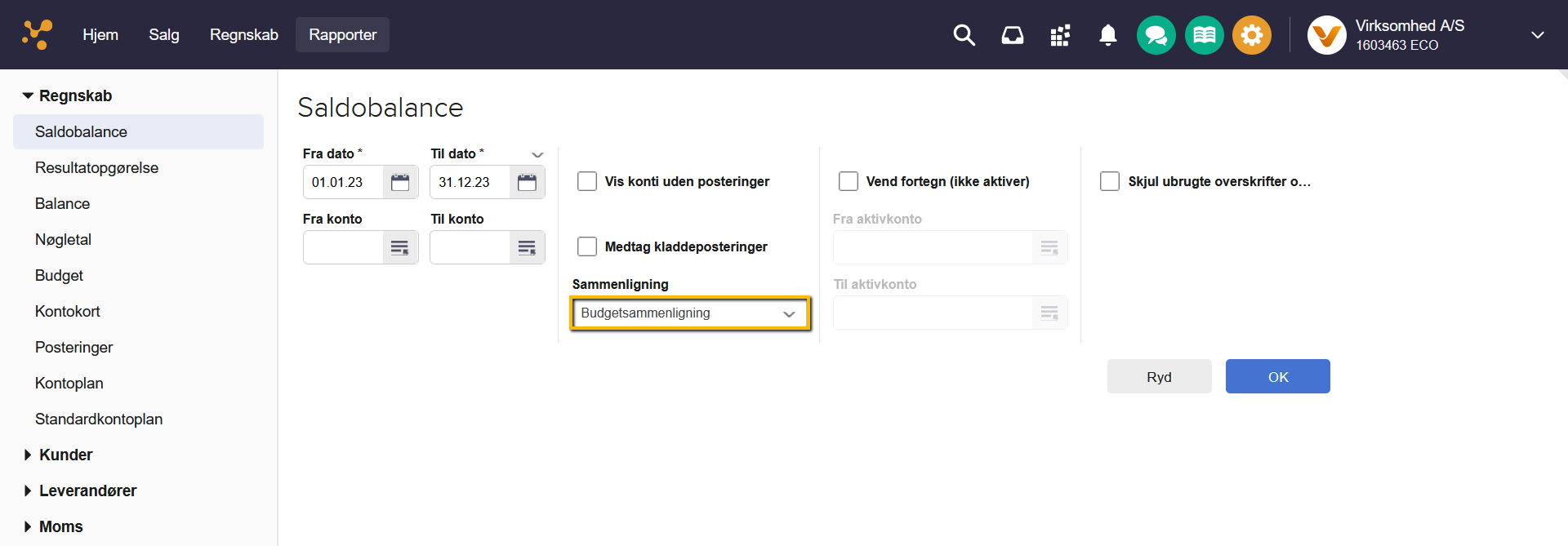This screenshot has height=546, width=1568.
Task: Open the inbox tray icon
Action: (1012, 35)
